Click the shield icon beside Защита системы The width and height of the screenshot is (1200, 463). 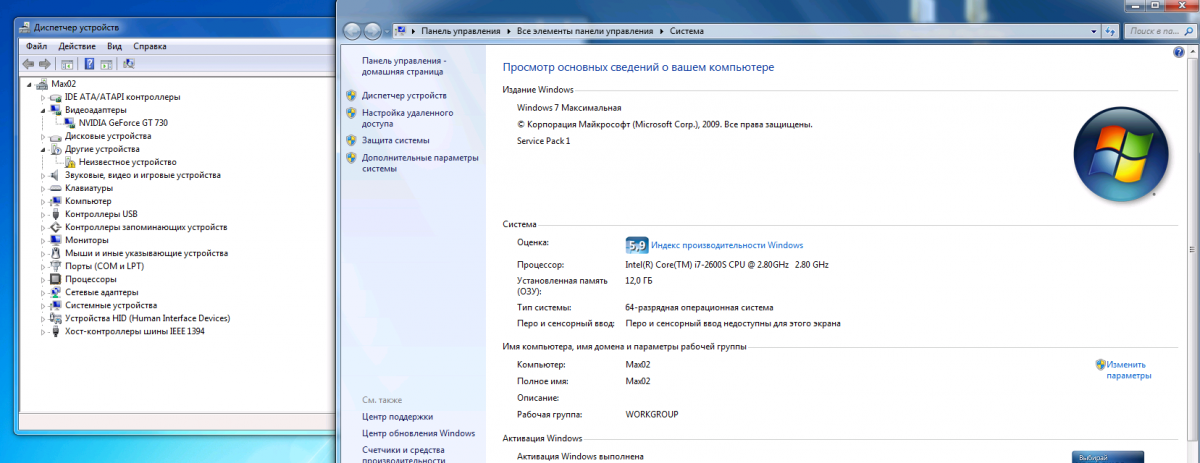tap(351, 141)
